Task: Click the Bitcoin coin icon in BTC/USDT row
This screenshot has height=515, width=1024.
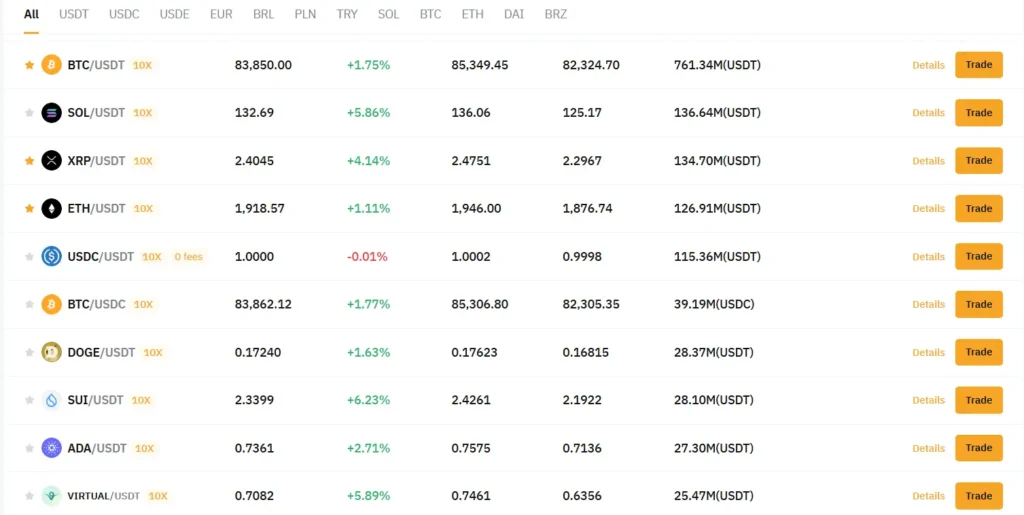Action: (52, 65)
